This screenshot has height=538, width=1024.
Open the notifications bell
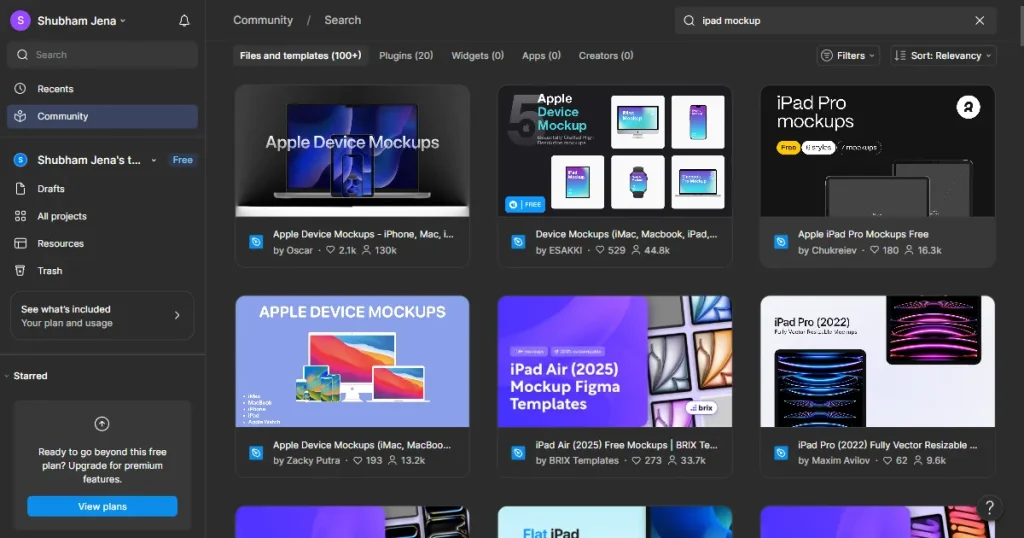click(x=184, y=21)
